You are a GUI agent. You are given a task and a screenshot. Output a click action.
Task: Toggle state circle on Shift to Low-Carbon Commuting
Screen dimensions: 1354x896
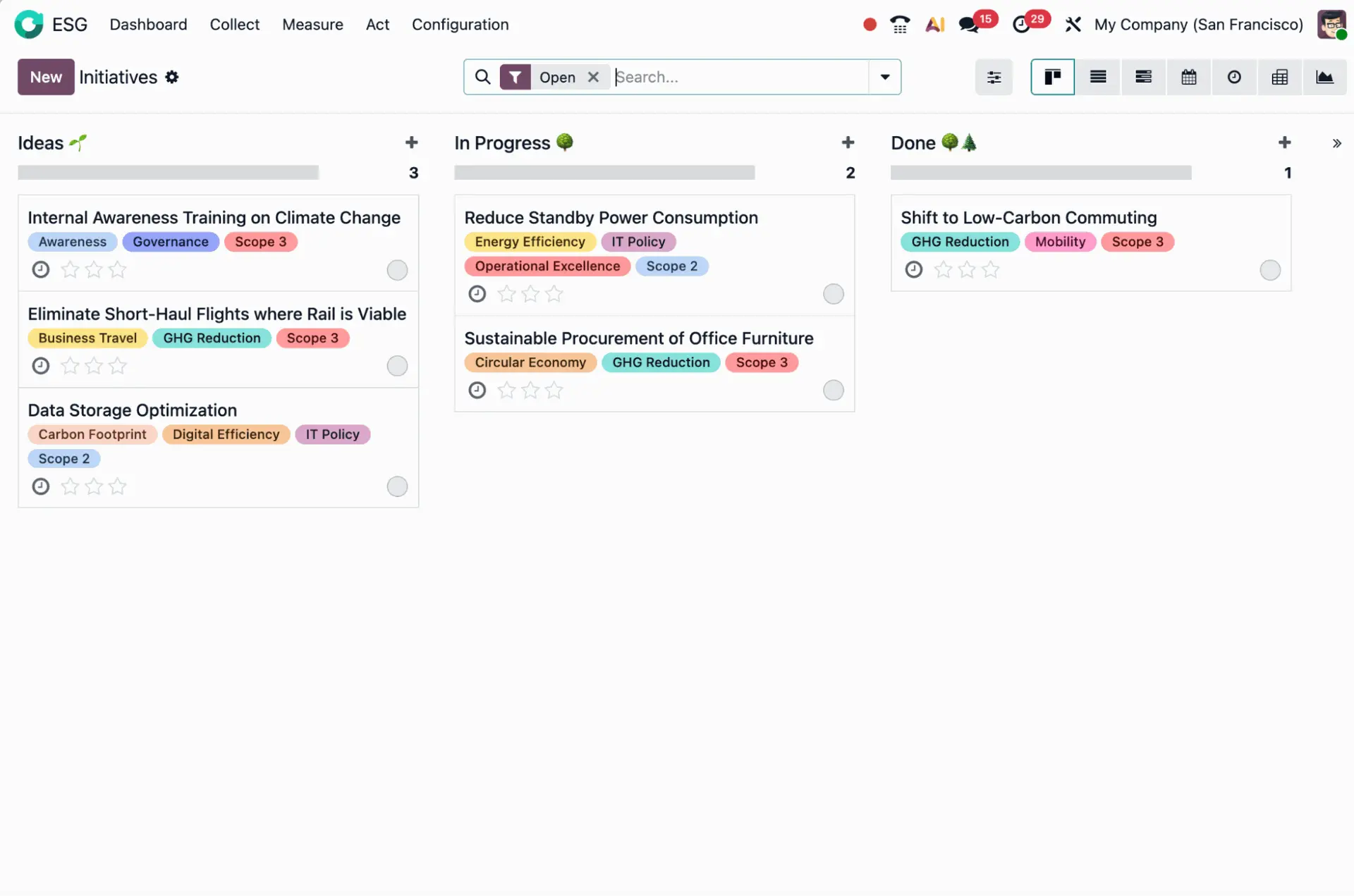pos(1269,270)
